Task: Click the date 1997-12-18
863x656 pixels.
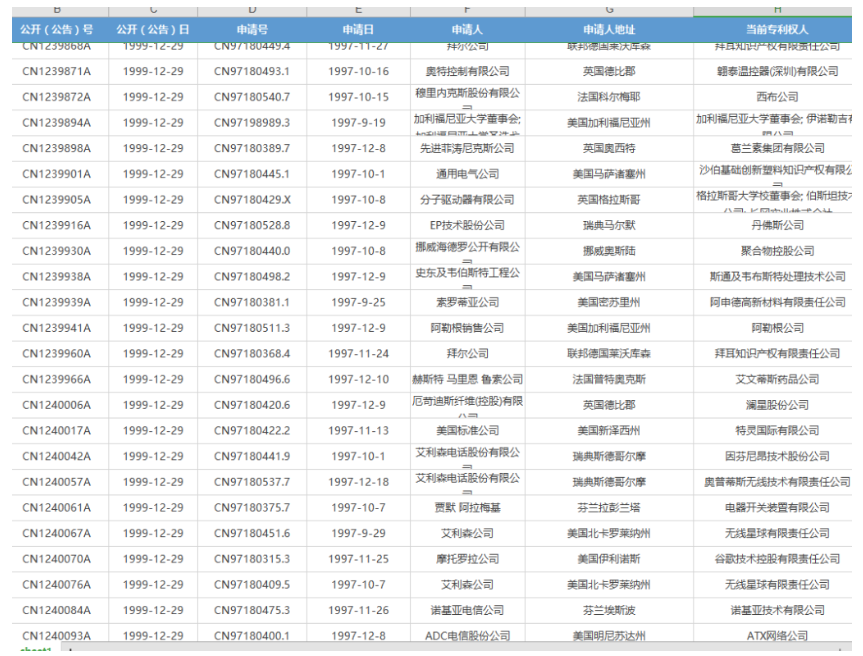Action: click(x=358, y=482)
